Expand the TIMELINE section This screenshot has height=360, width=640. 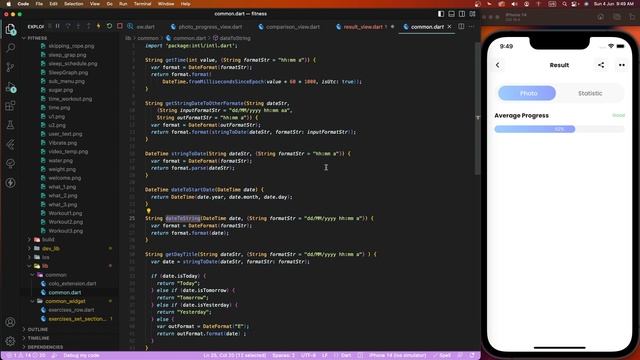[38, 338]
